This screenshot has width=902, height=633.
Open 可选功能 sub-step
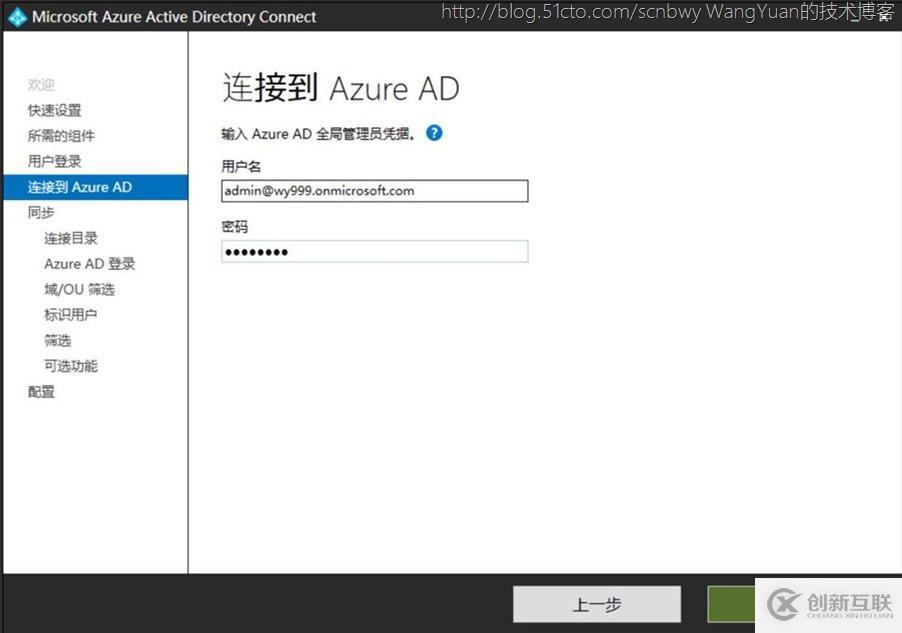click(71, 366)
